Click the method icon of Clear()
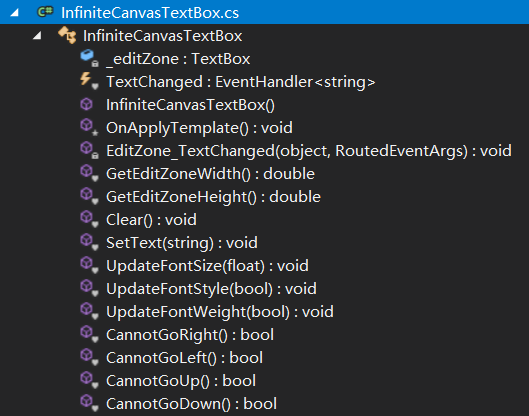 coord(89,219)
